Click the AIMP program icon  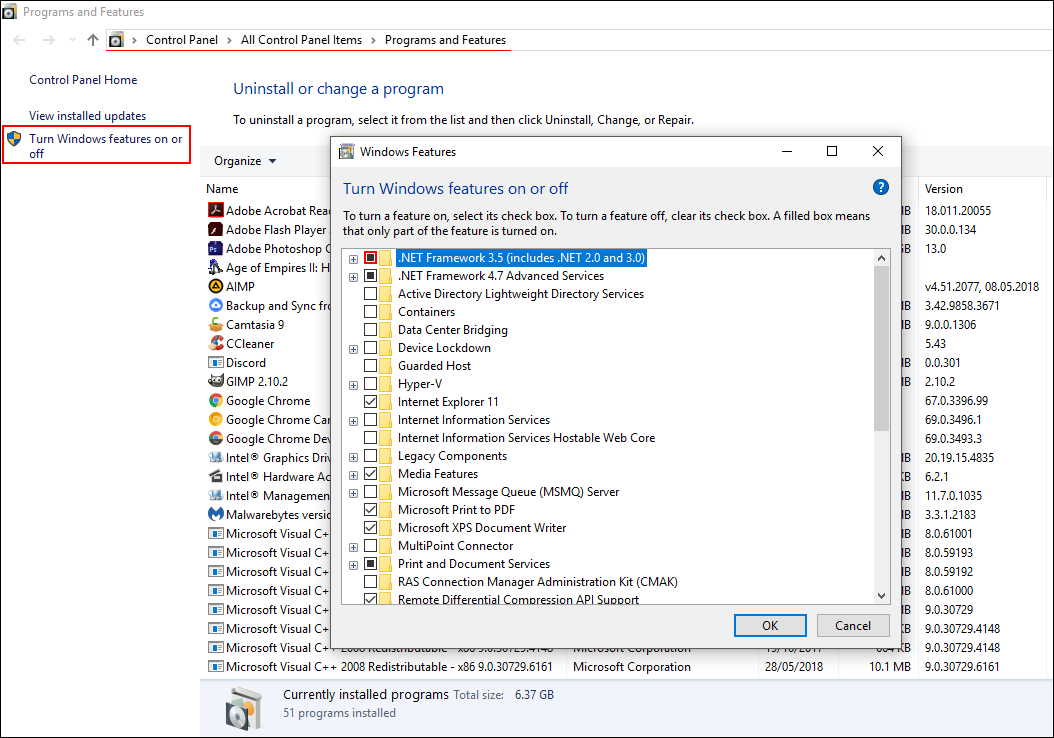215,286
